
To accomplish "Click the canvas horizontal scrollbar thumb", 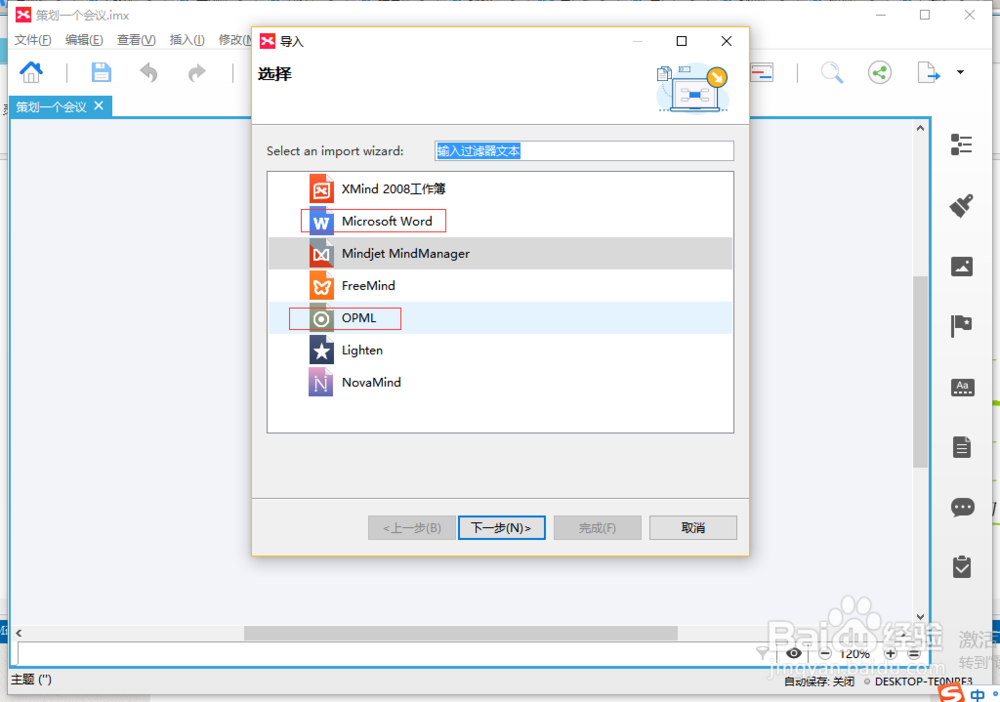I will click(460, 633).
